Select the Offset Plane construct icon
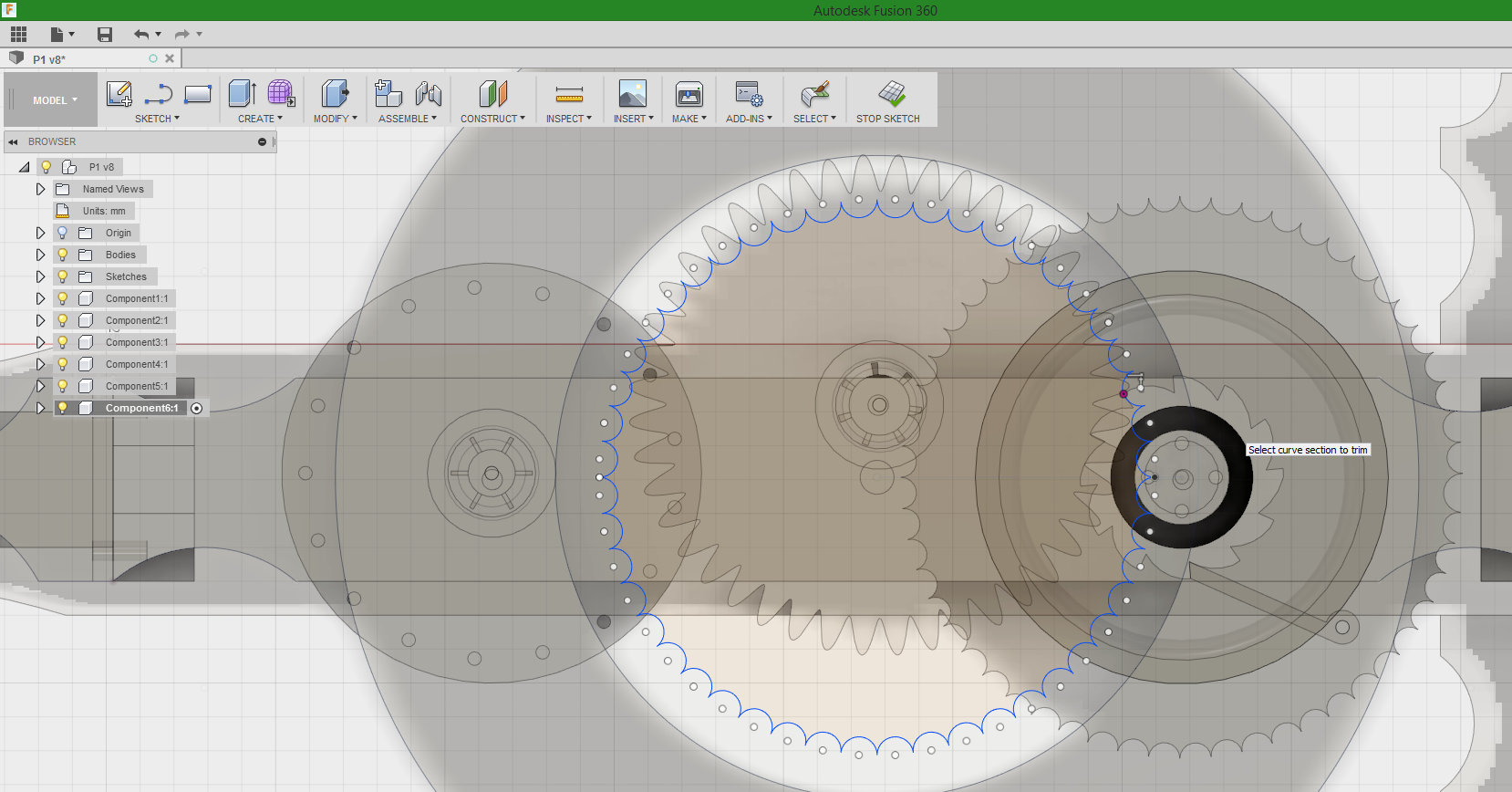1512x792 pixels. [492, 93]
